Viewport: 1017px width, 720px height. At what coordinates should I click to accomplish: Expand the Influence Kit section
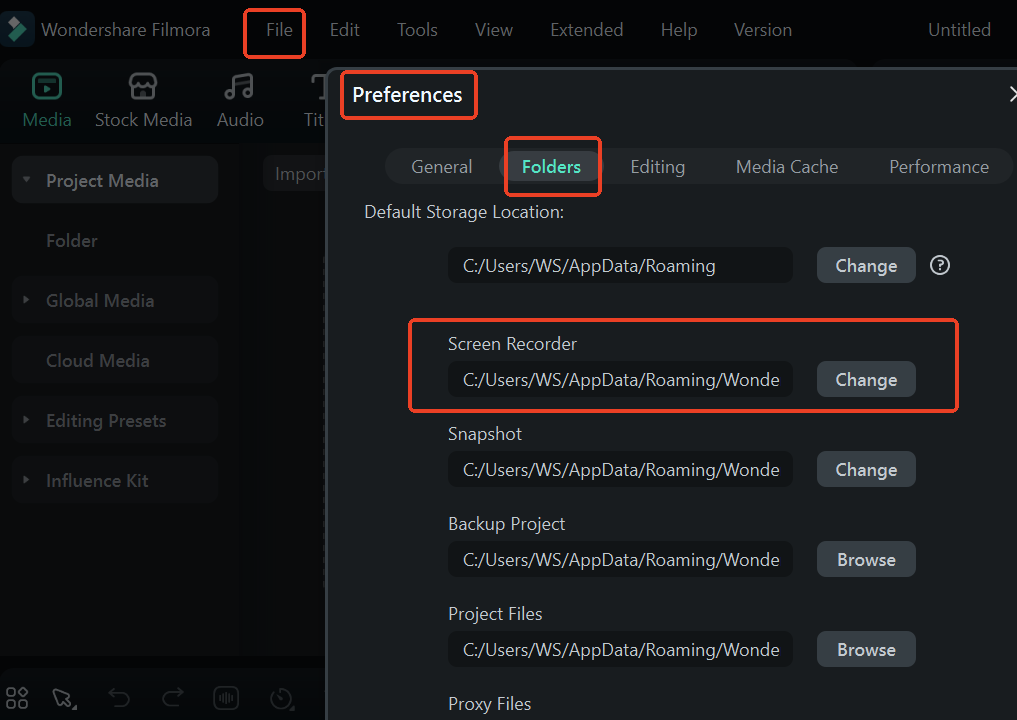pyautogui.click(x=26, y=480)
